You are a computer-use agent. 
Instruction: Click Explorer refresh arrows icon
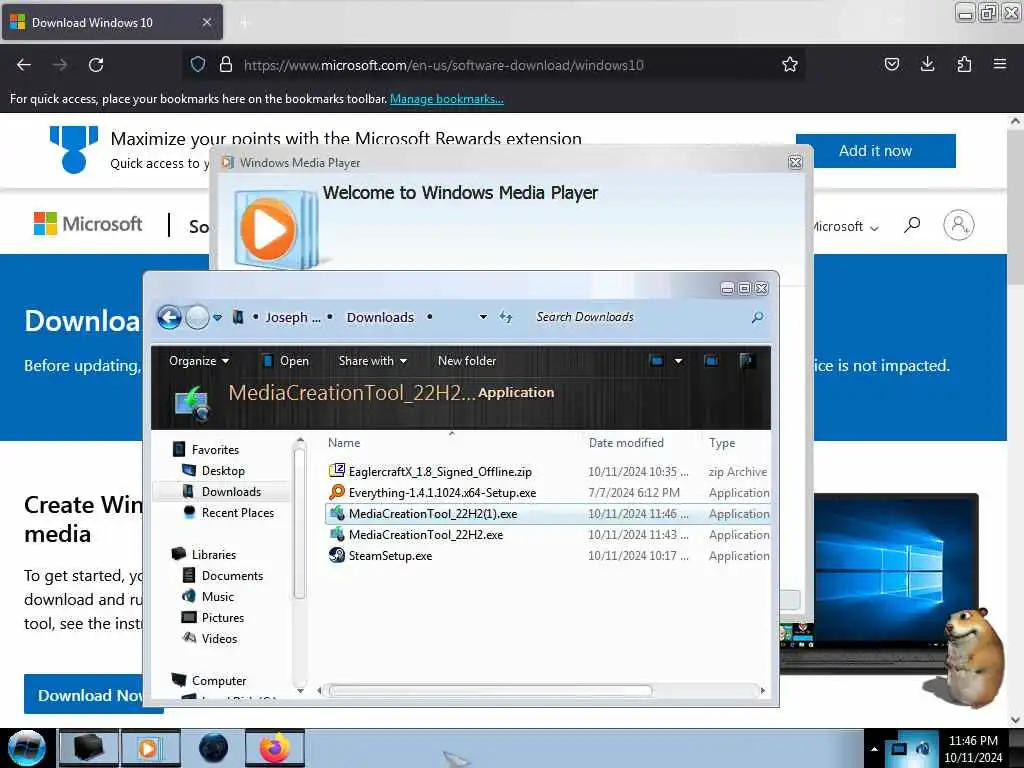(505, 317)
